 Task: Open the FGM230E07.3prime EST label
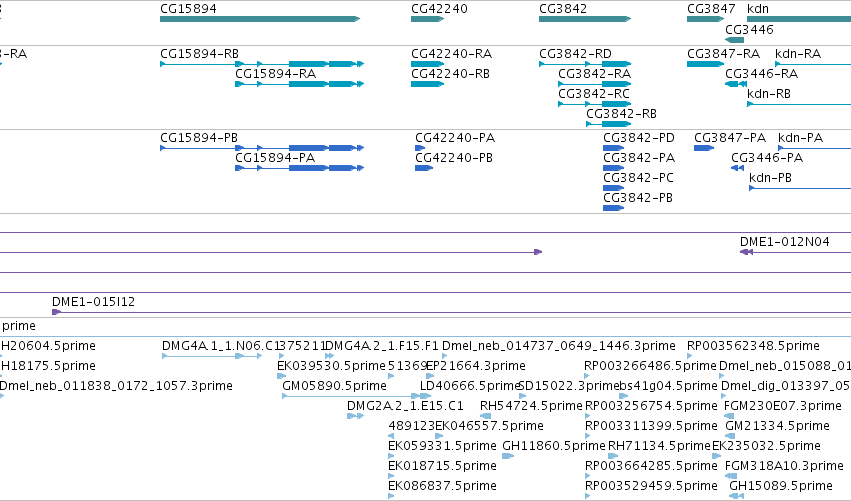(x=783, y=406)
